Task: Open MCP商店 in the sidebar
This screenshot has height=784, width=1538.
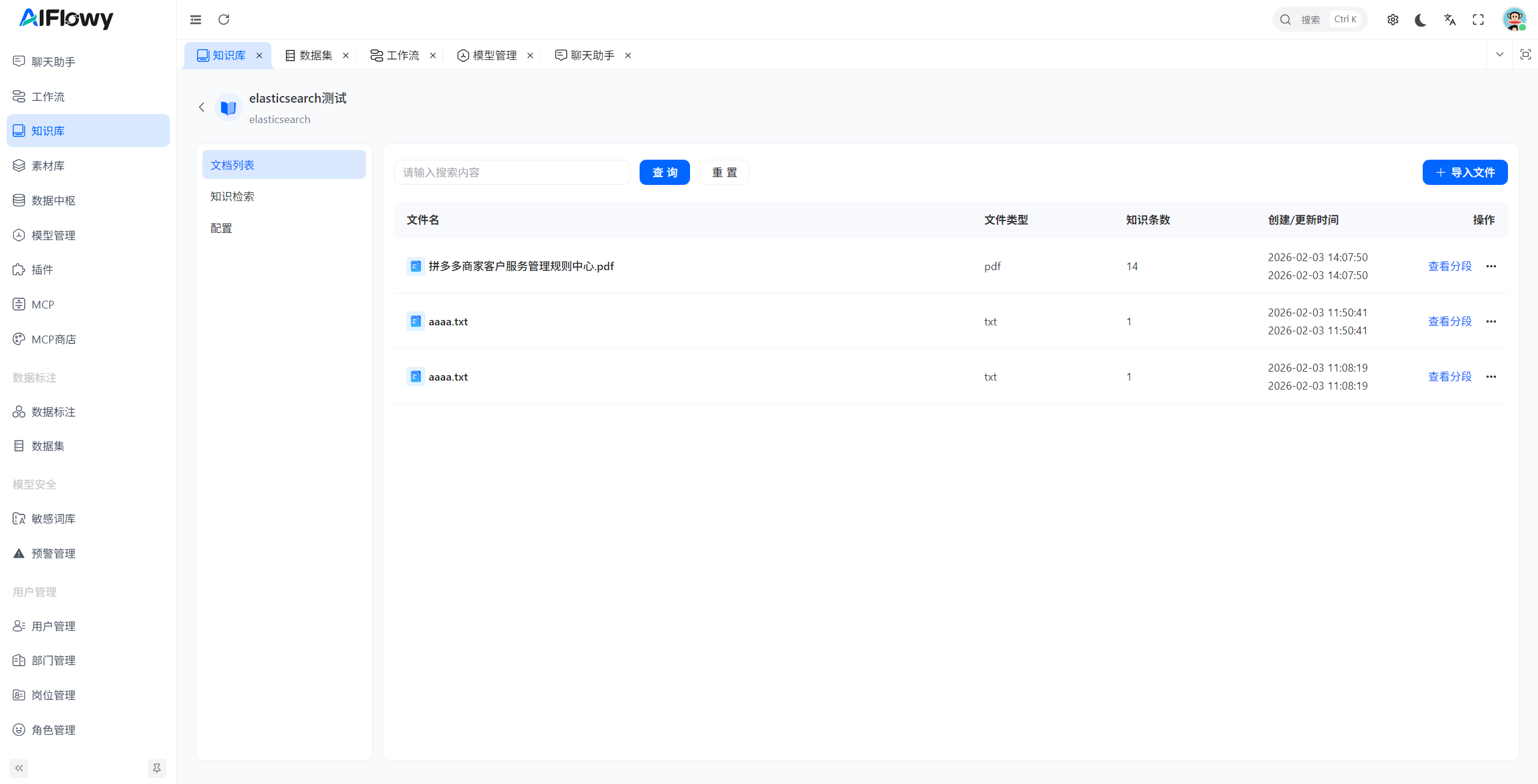Action: [53, 339]
